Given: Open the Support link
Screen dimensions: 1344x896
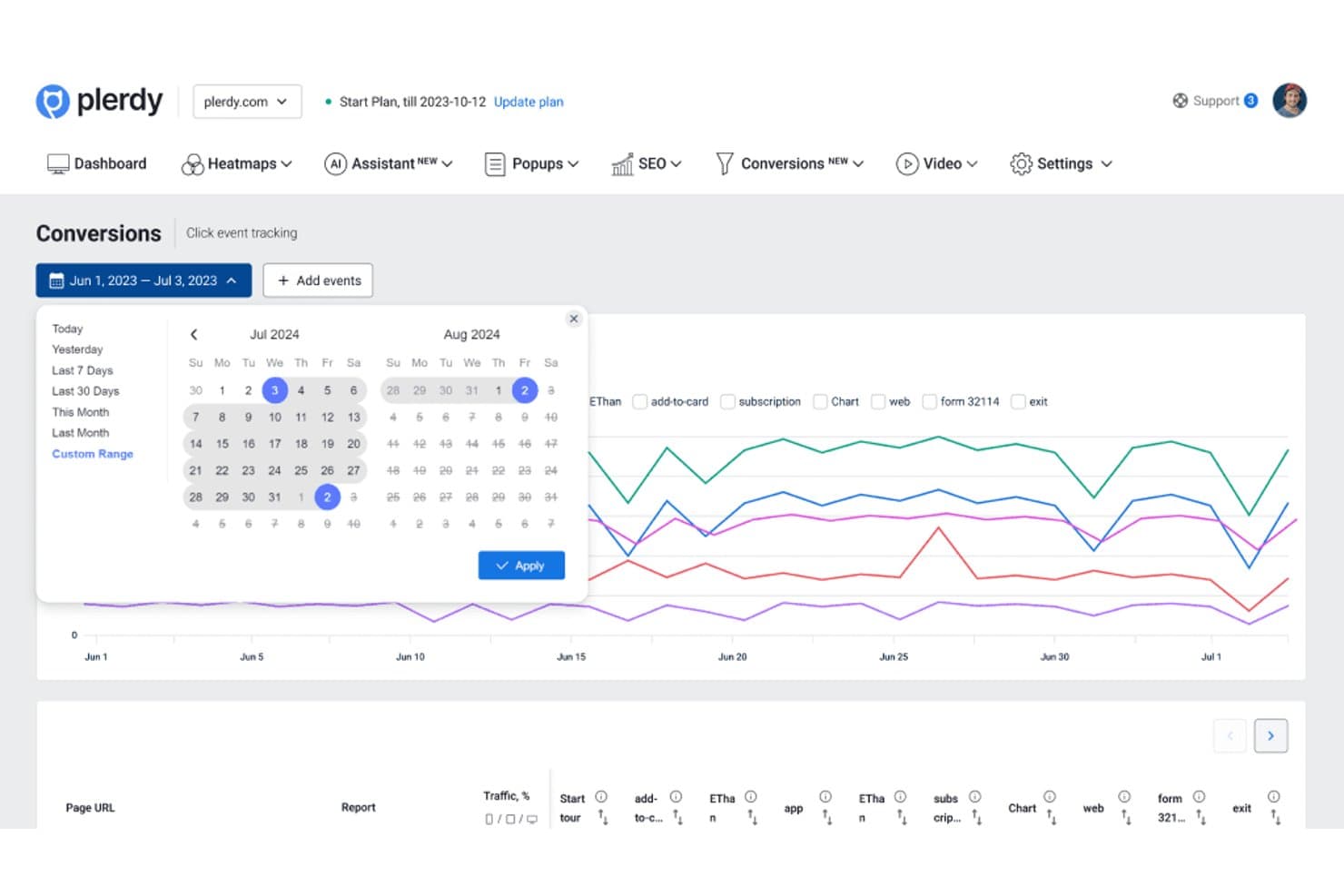Looking at the screenshot, I should [1215, 101].
